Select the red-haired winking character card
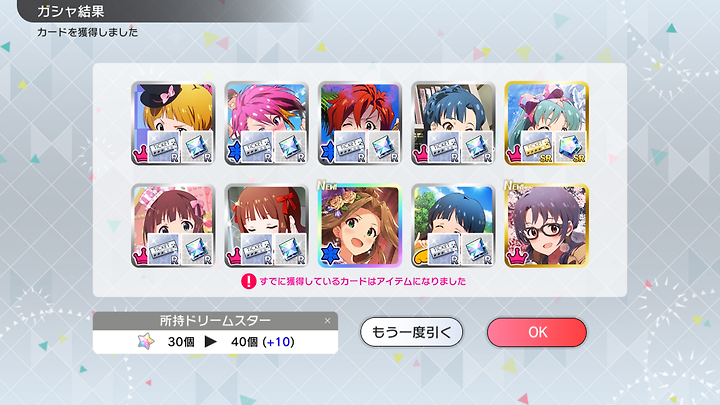The image size is (720, 405). [360, 124]
